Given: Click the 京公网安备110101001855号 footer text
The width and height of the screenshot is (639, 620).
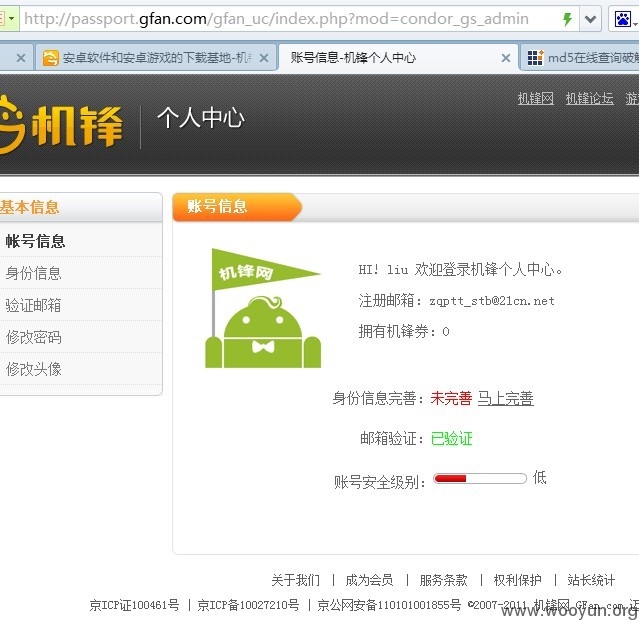Looking at the screenshot, I should [x=389, y=605].
